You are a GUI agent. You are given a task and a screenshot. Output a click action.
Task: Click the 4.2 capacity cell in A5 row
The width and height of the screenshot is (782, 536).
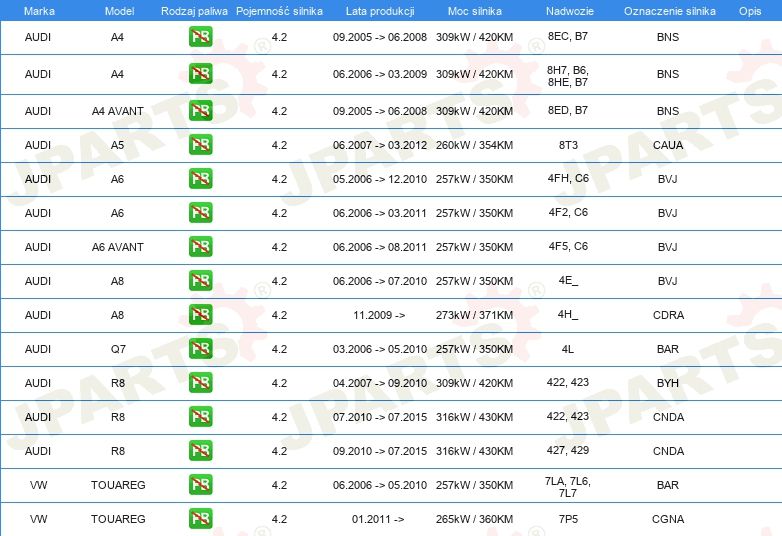tap(279, 145)
